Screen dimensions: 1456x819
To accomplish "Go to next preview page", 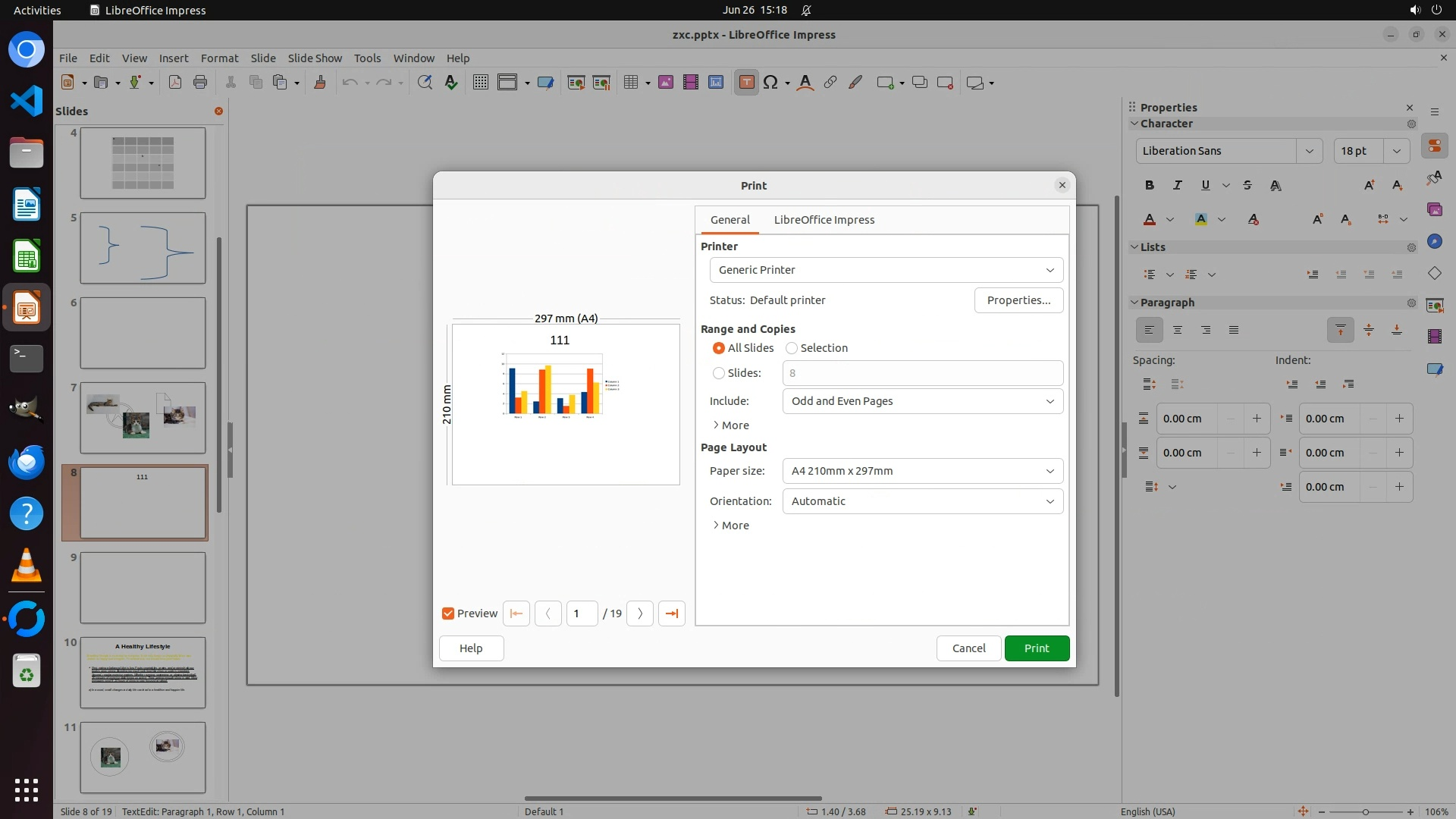I will pyautogui.click(x=639, y=613).
